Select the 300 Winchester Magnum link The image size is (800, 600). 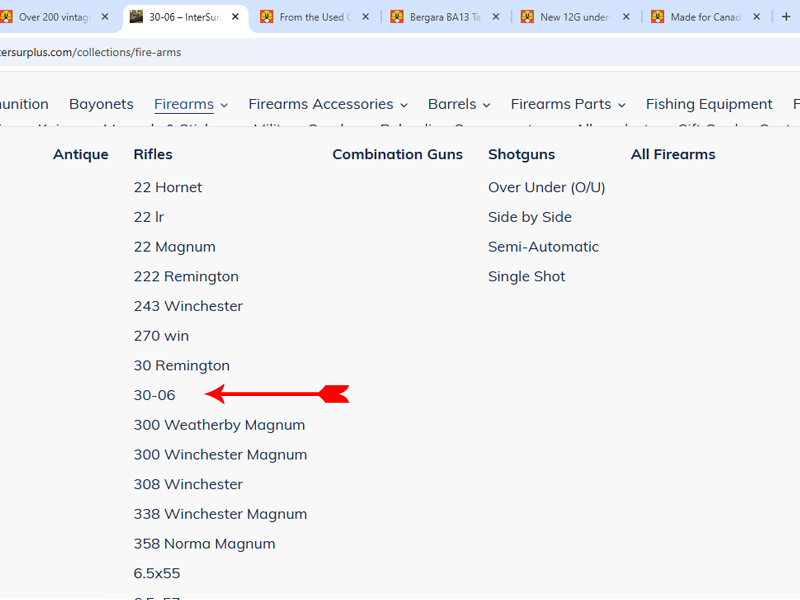point(220,455)
